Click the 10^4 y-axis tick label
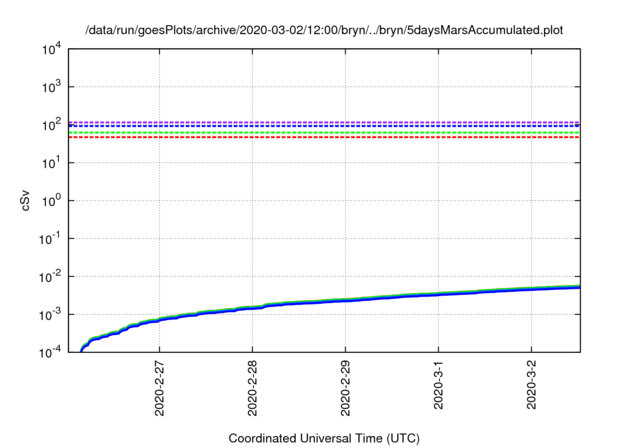The width and height of the screenshot is (640, 448). [52, 49]
